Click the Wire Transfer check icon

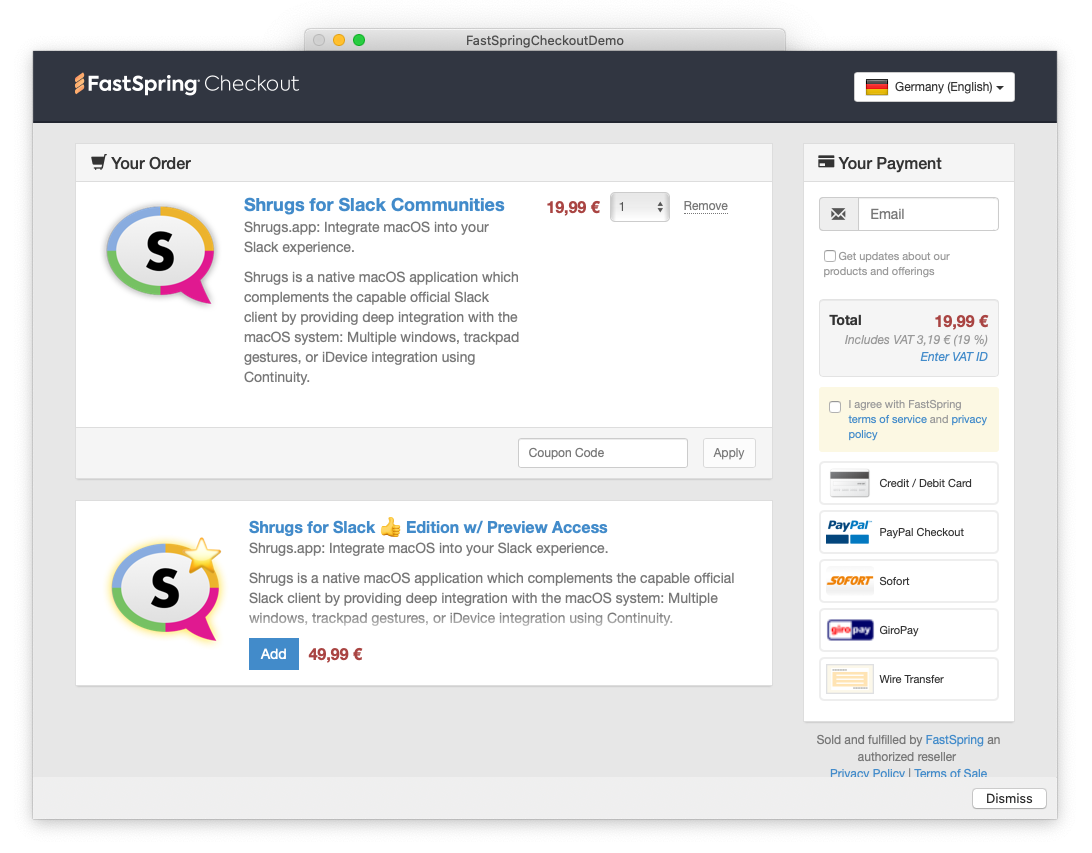pos(850,679)
